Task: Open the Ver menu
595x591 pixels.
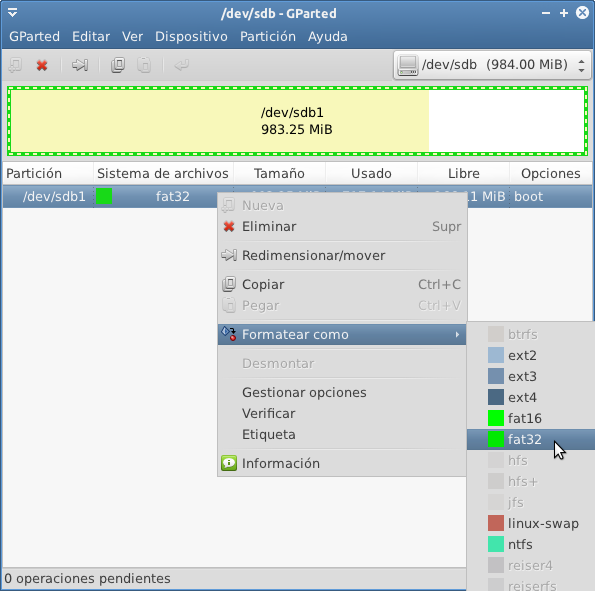Action: [x=132, y=36]
